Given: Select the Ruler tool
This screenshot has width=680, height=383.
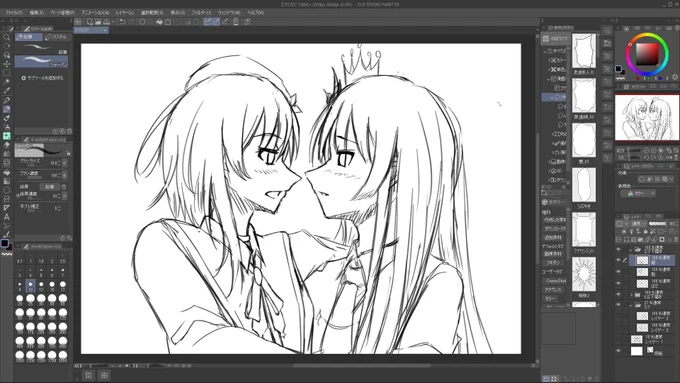Looking at the screenshot, I should click(7, 208).
